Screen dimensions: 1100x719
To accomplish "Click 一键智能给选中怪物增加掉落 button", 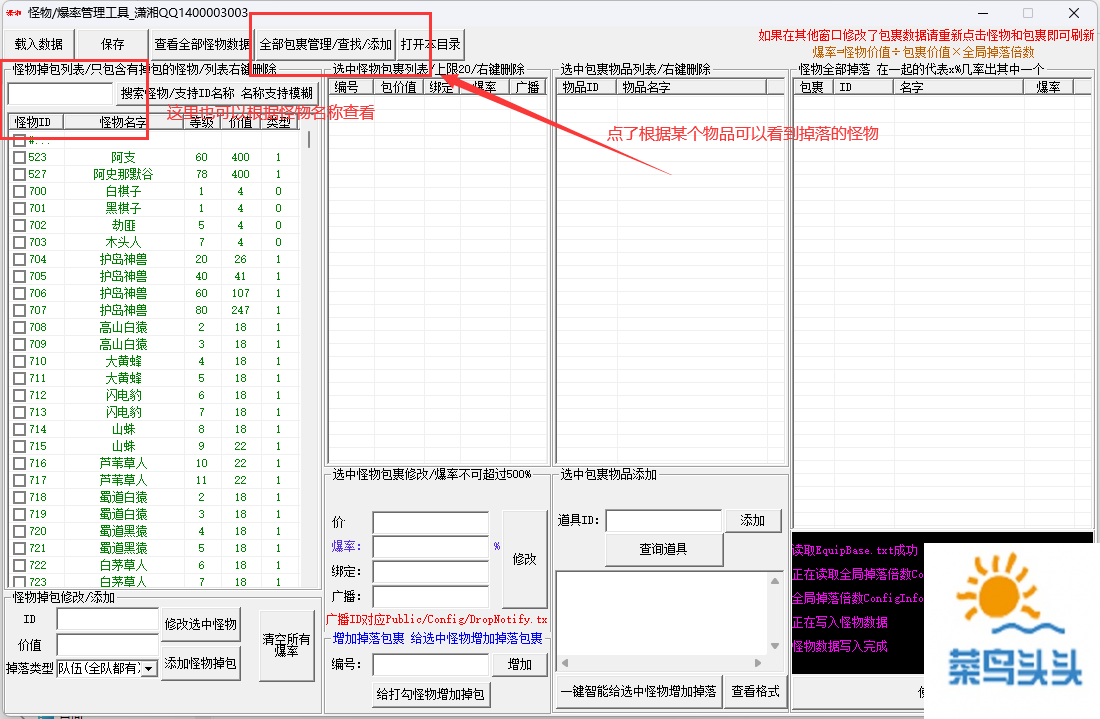I will pyautogui.click(x=638, y=692).
